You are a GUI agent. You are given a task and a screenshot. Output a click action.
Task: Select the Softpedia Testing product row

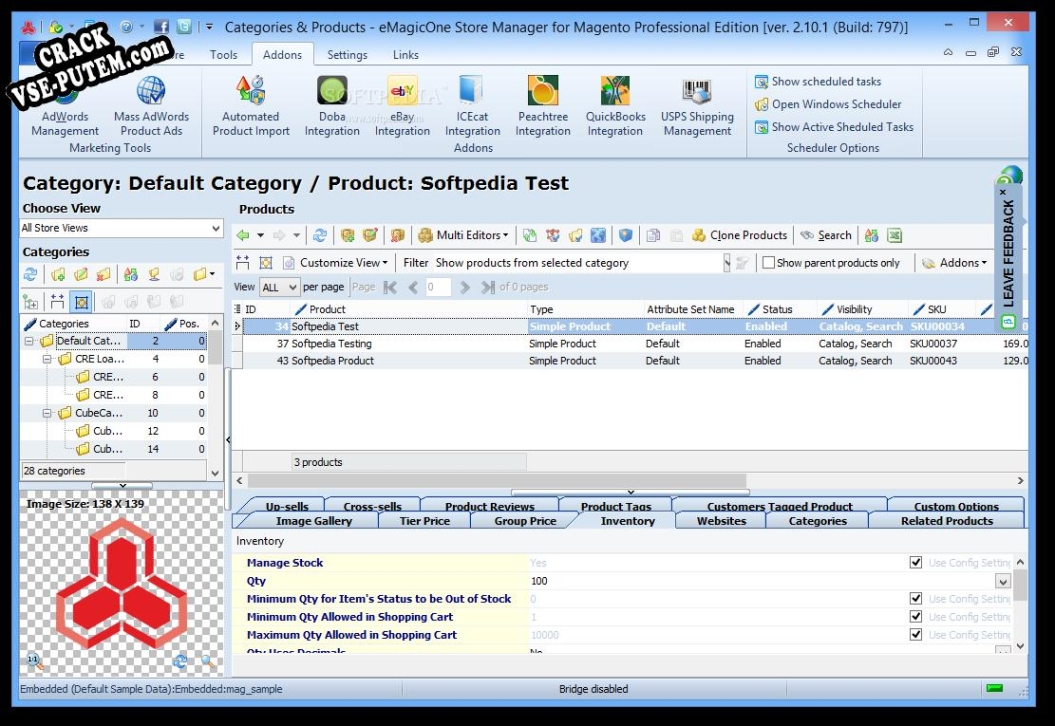[331, 344]
